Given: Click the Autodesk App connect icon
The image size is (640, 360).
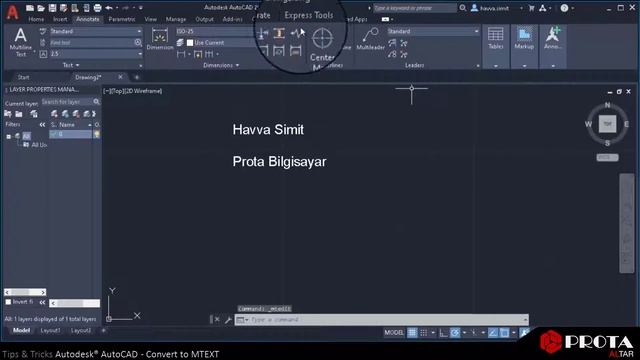Looking at the screenshot, I should 542,8.
